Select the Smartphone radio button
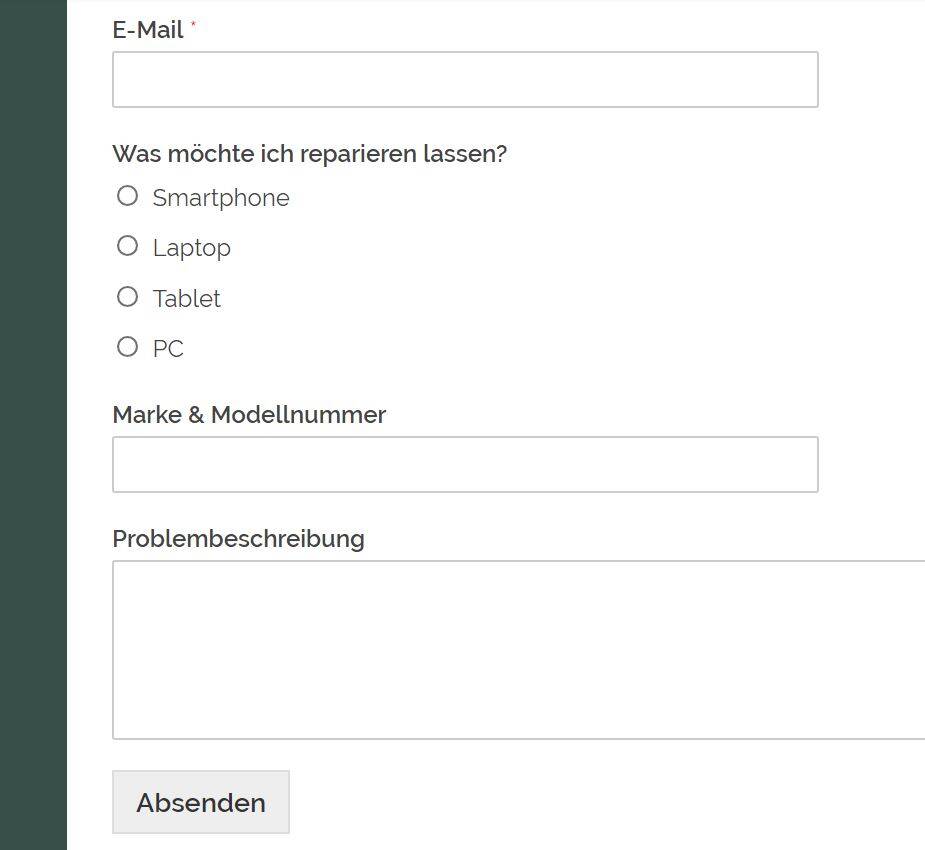 127,196
